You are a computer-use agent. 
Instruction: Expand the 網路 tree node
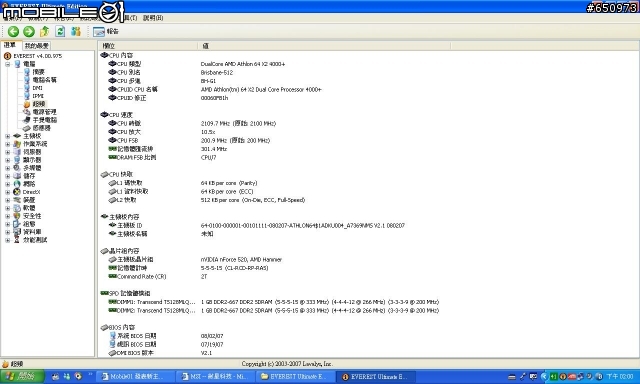click(x=7, y=184)
